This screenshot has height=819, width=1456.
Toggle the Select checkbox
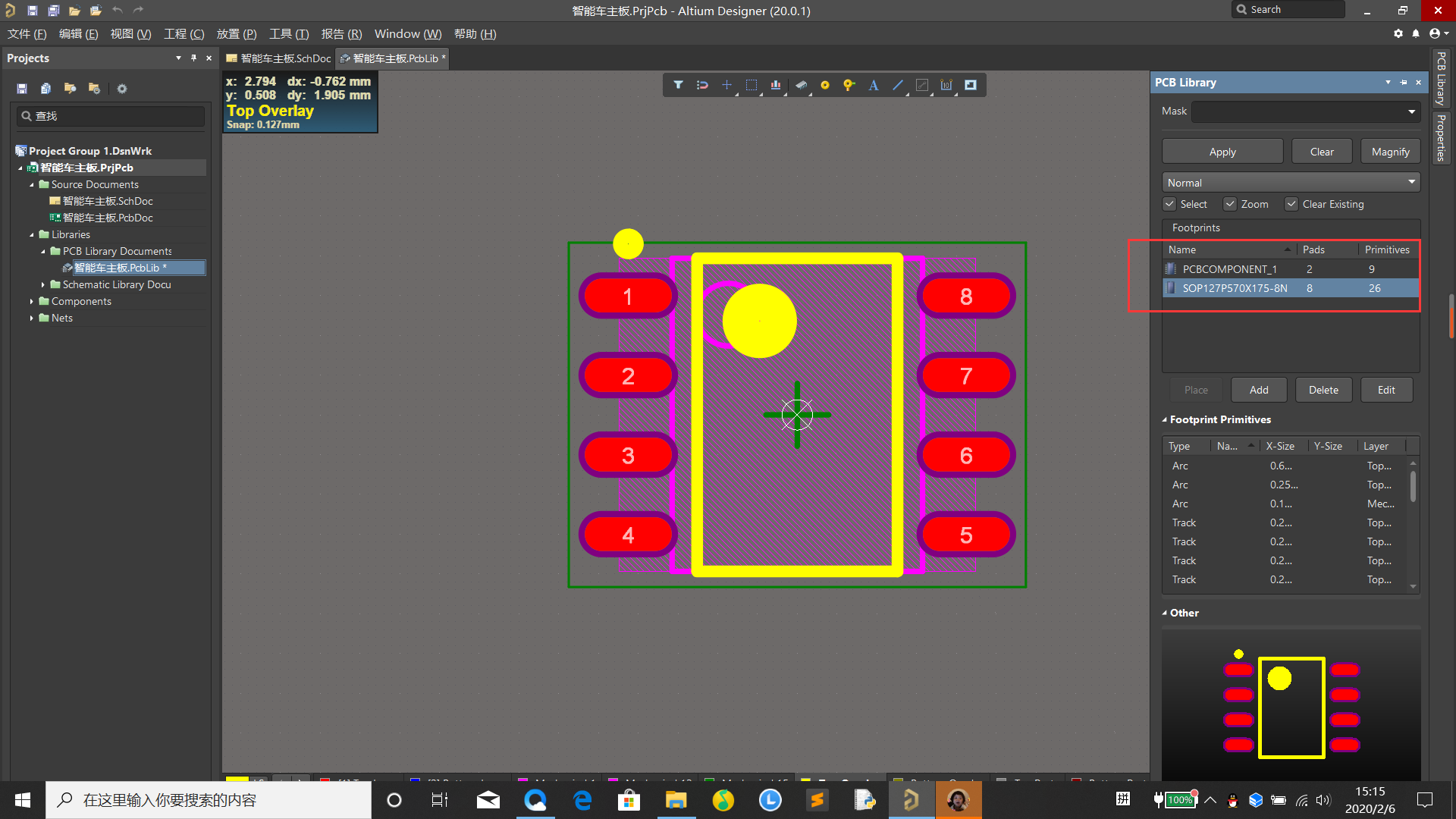[x=1170, y=204]
